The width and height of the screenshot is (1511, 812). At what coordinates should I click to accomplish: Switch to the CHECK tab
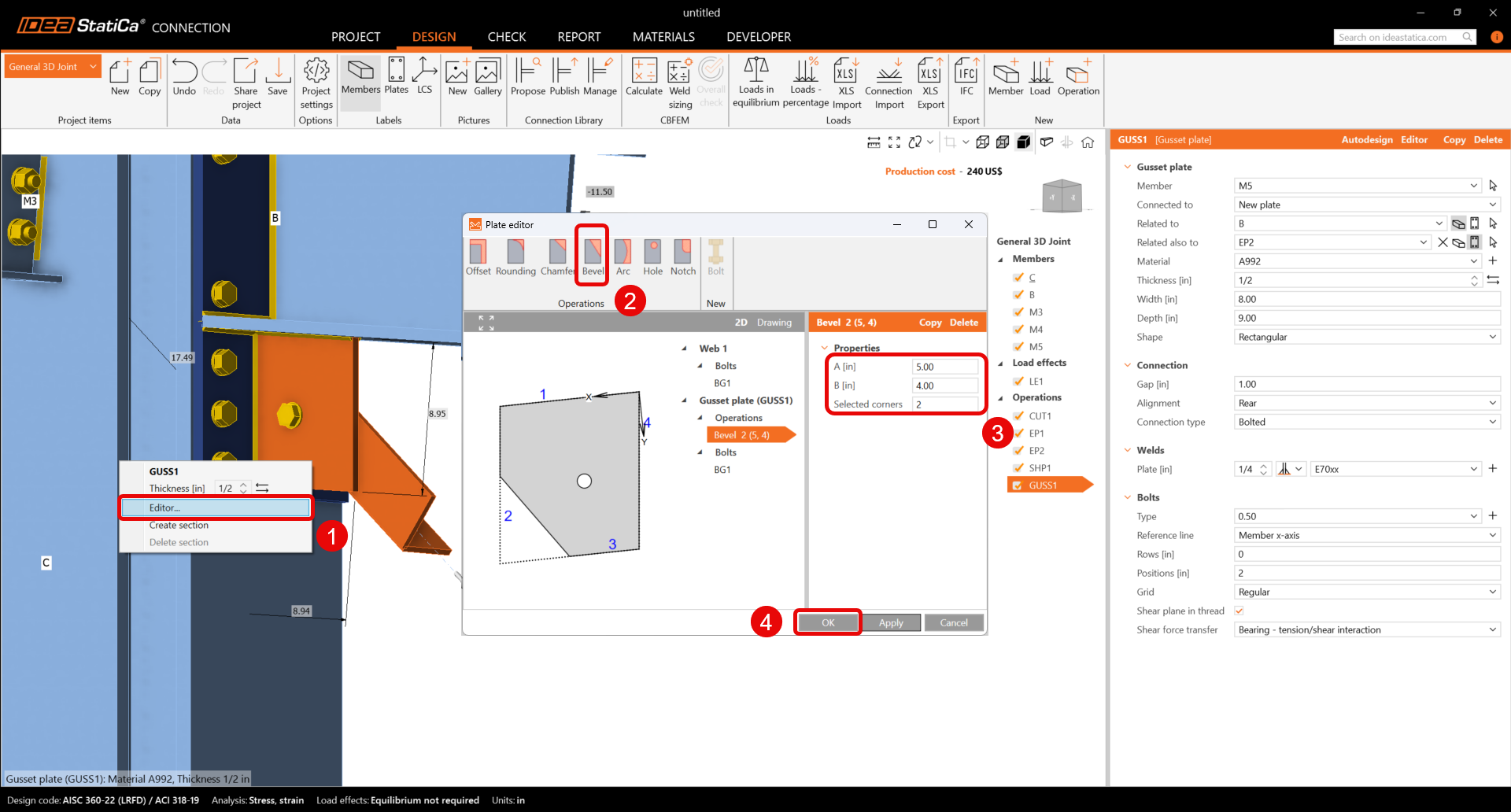point(506,37)
